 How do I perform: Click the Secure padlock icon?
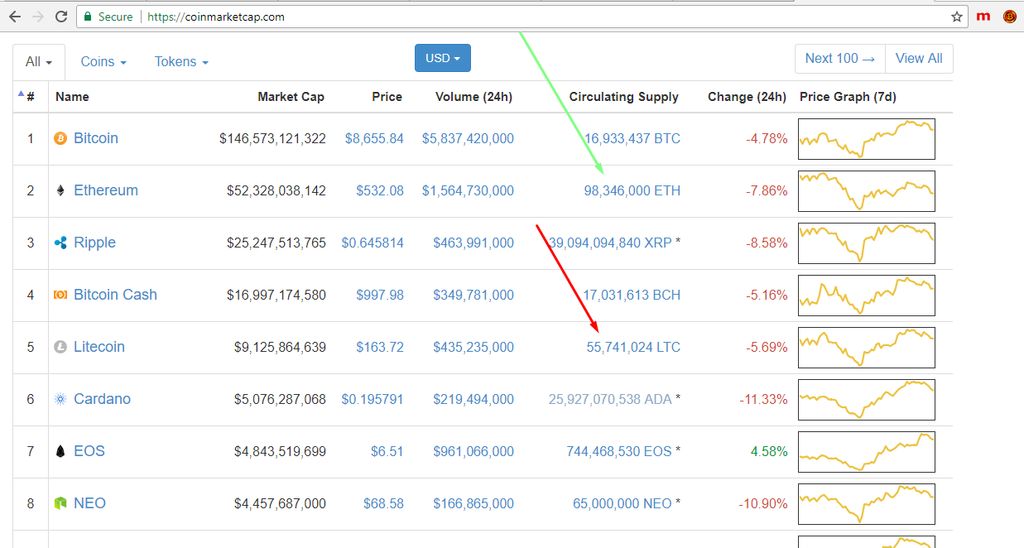88,17
